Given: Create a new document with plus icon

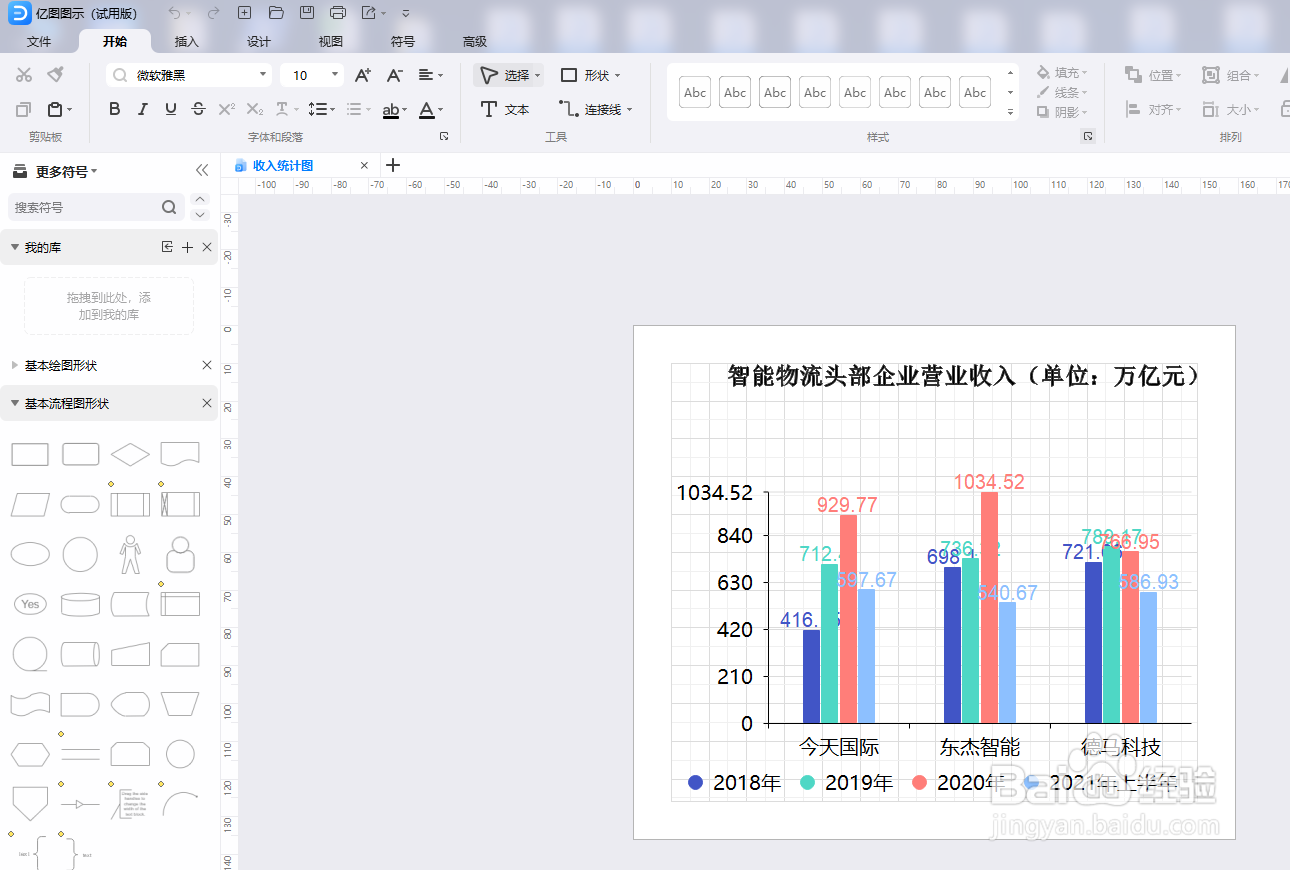Looking at the screenshot, I should pyautogui.click(x=245, y=13).
